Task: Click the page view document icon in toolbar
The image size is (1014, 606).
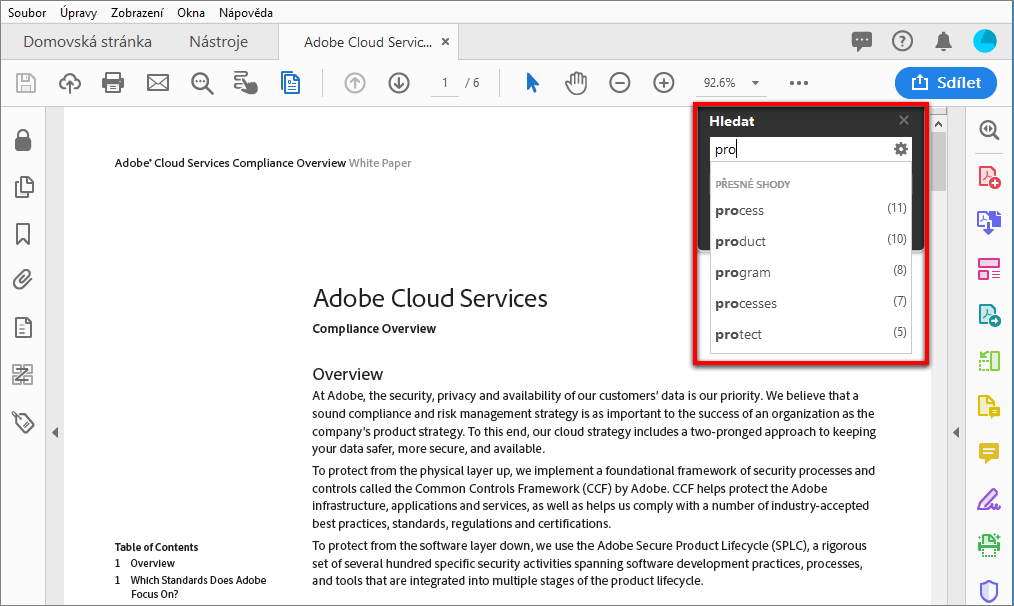Action: click(x=290, y=83)
